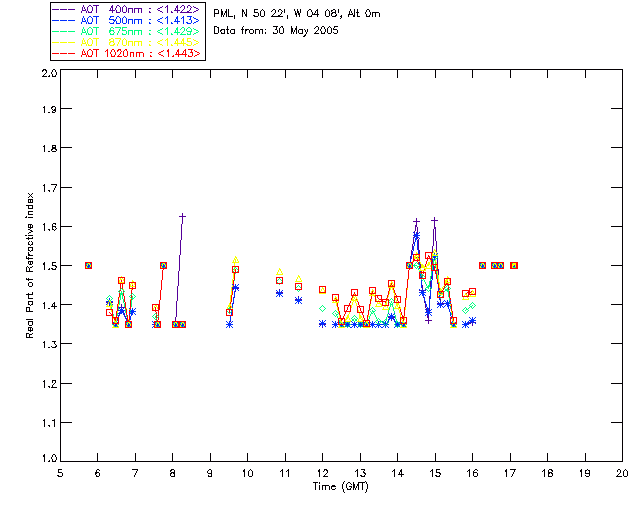Click the red square marker at 12 GMT
This screenshot has width=640, height=512.
click(x=322, y=289)
